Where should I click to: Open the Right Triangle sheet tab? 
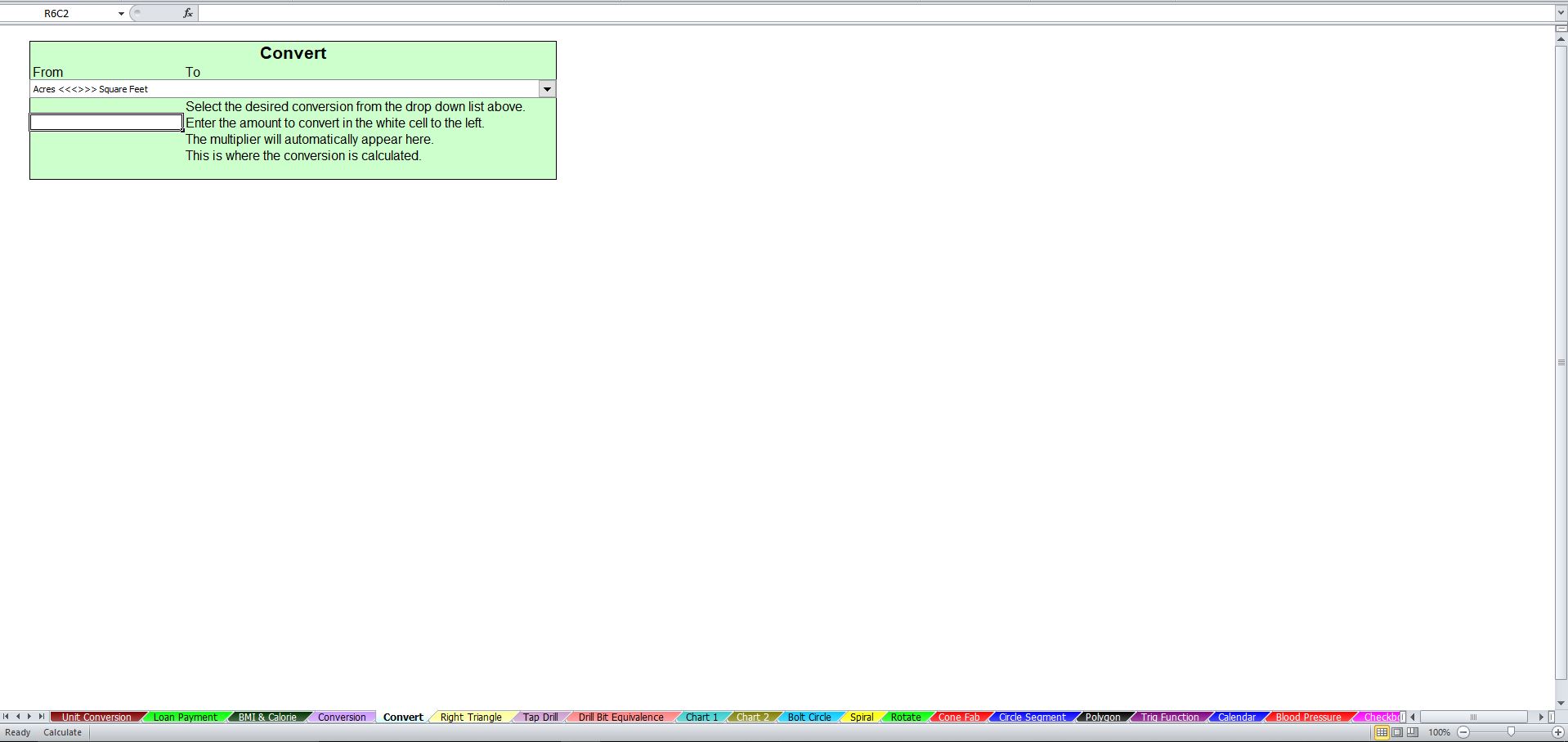471,717
